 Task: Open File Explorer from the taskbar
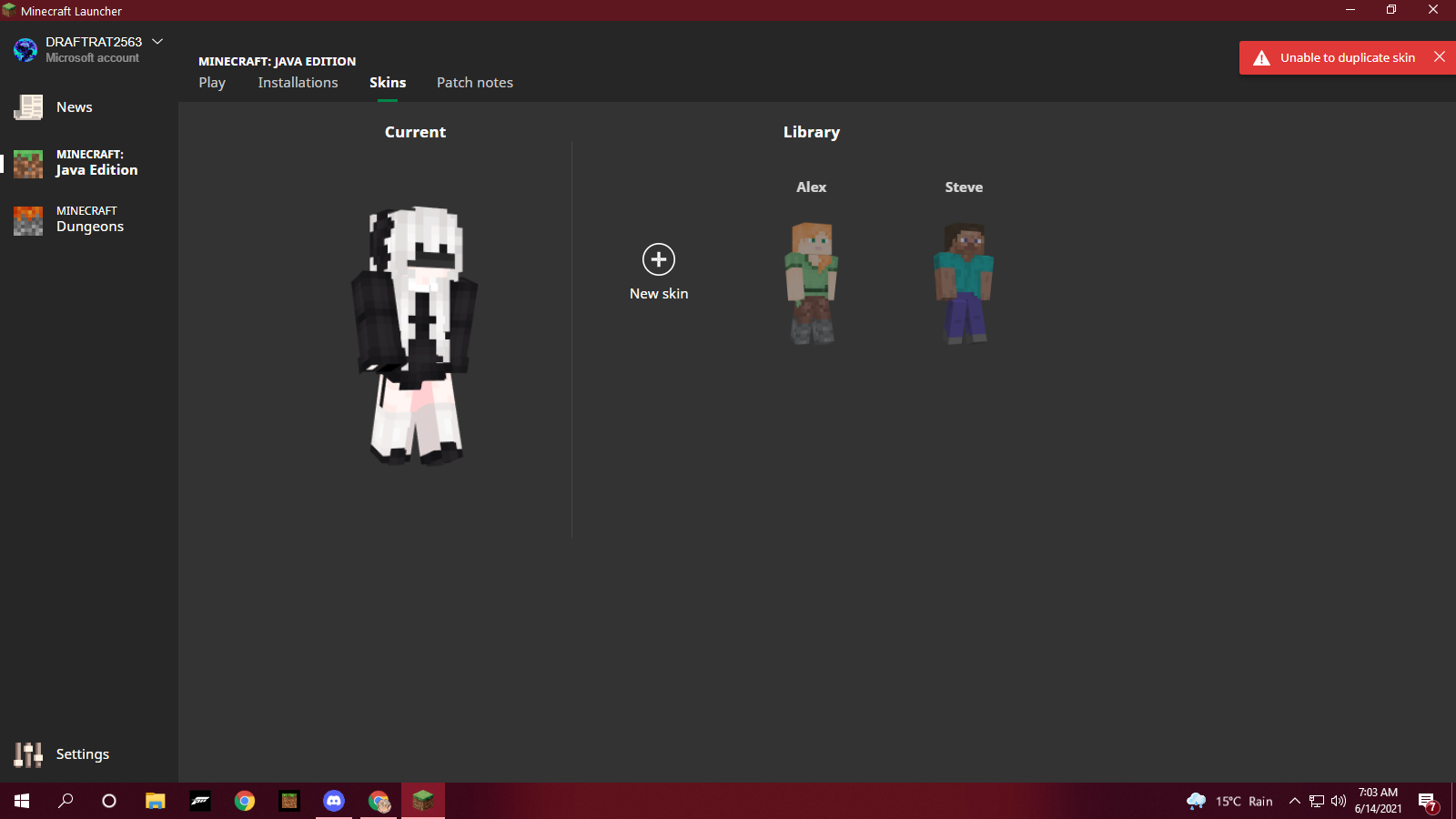pyautogui.click(x=155, y=801)
